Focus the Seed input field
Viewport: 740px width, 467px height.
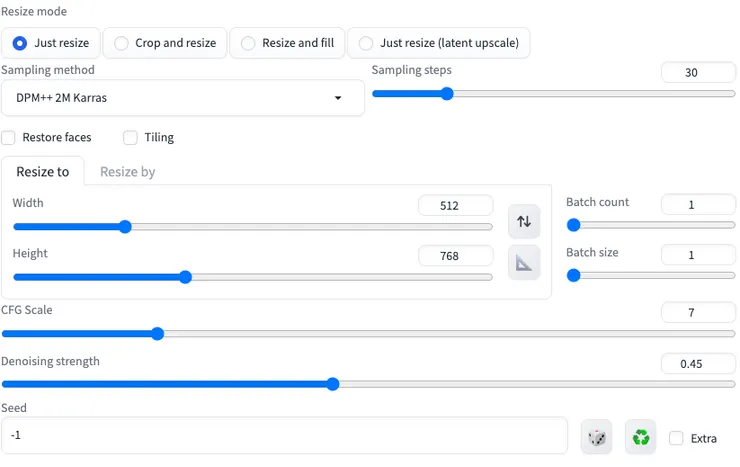(285, 436)
